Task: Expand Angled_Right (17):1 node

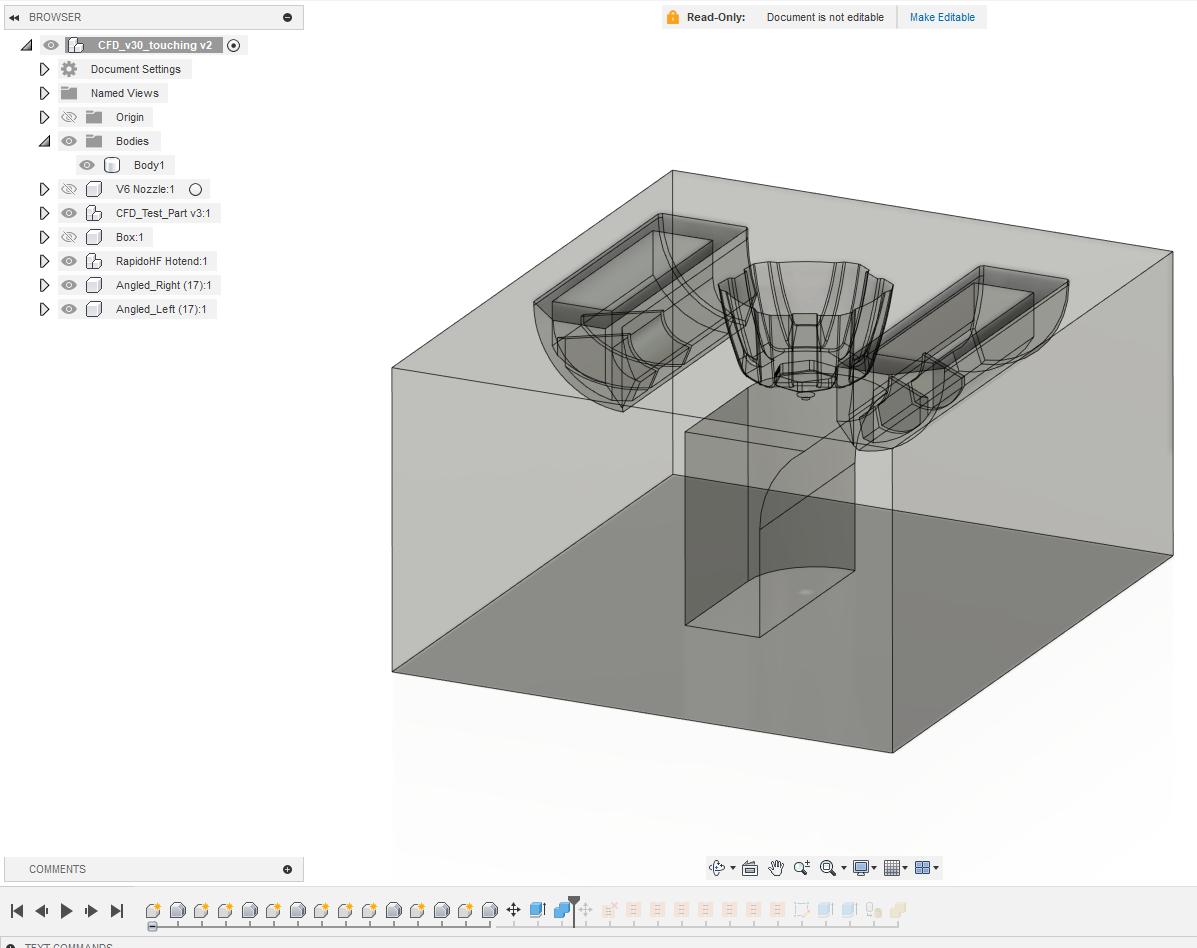Action: click(44, 285)
